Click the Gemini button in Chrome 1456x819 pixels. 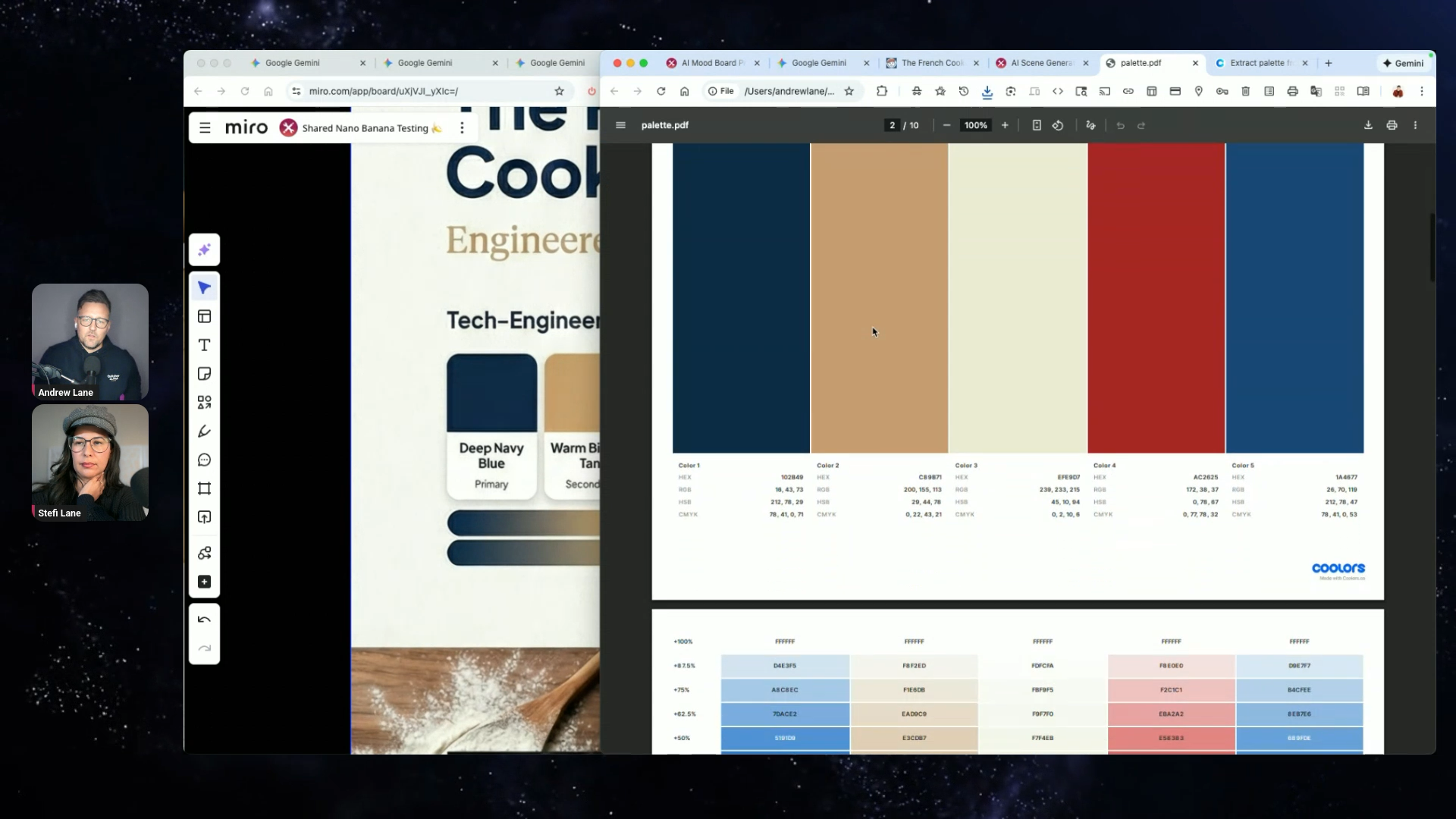point(1403,63)
